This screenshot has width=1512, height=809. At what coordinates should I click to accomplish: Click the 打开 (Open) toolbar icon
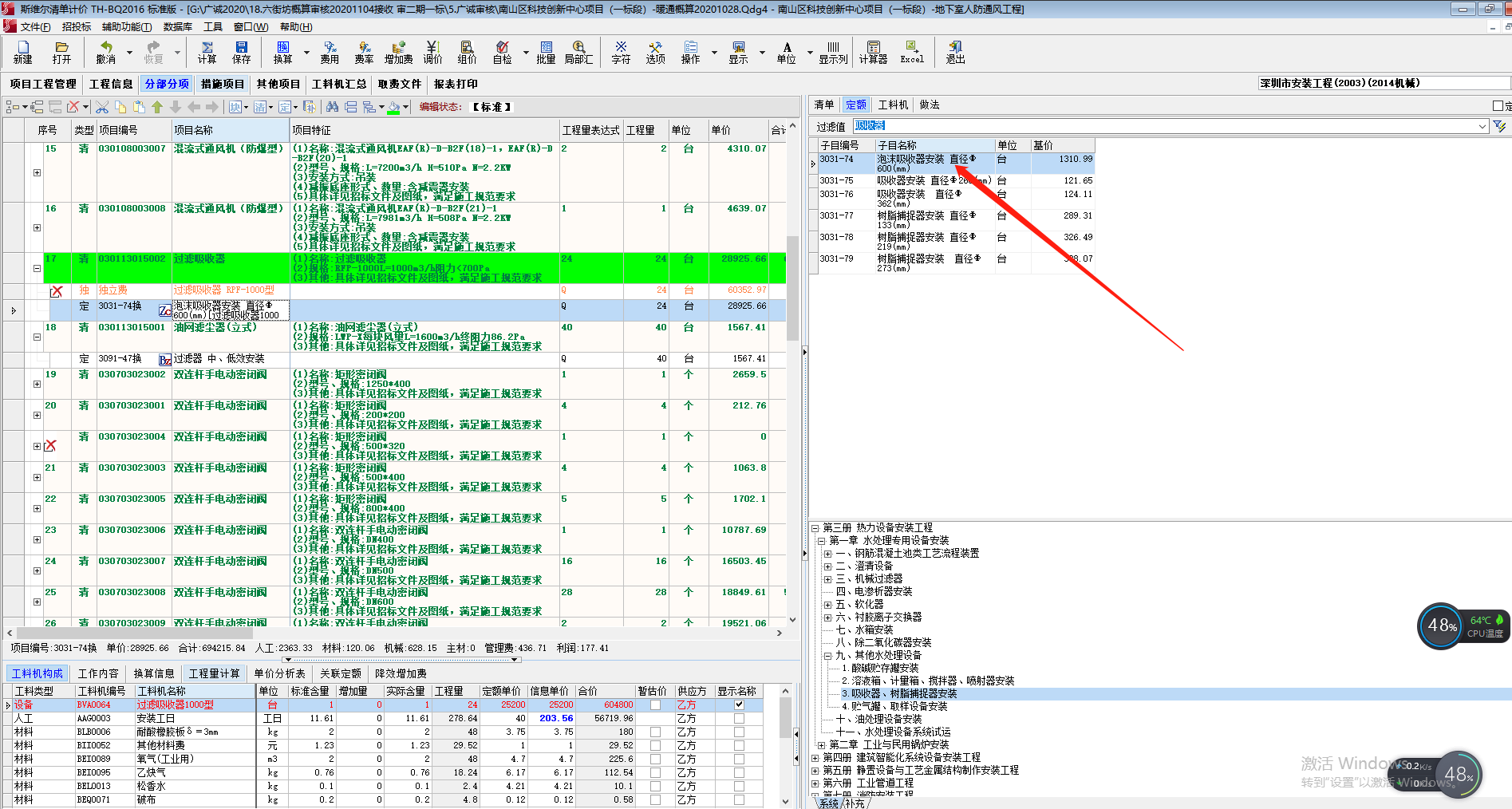click(61, 53)
